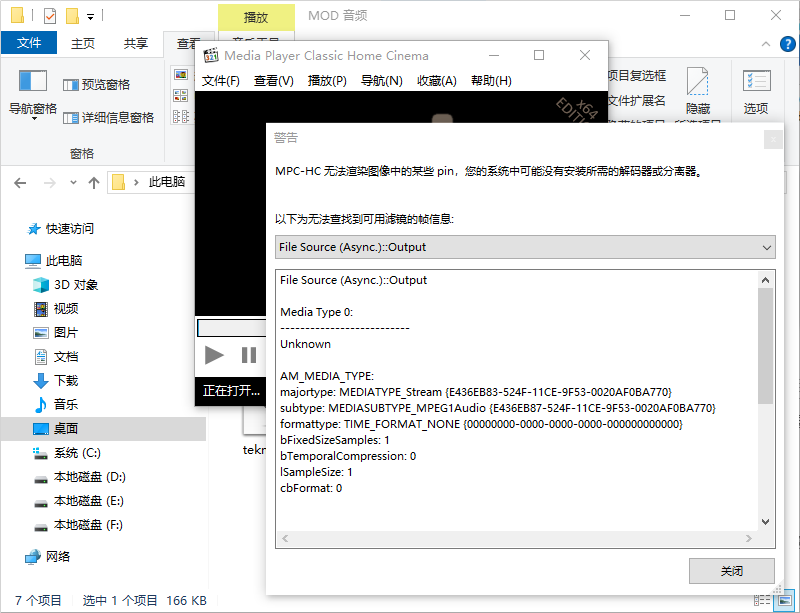Switch to 主页 tab in Explorer
The image size is (800, 613).
(x=83, y=43)
